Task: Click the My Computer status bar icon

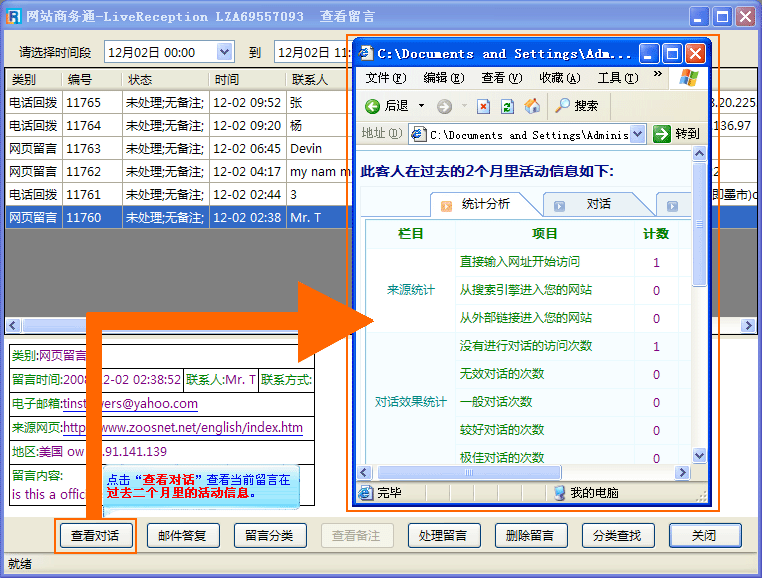Action: (560, 492)
